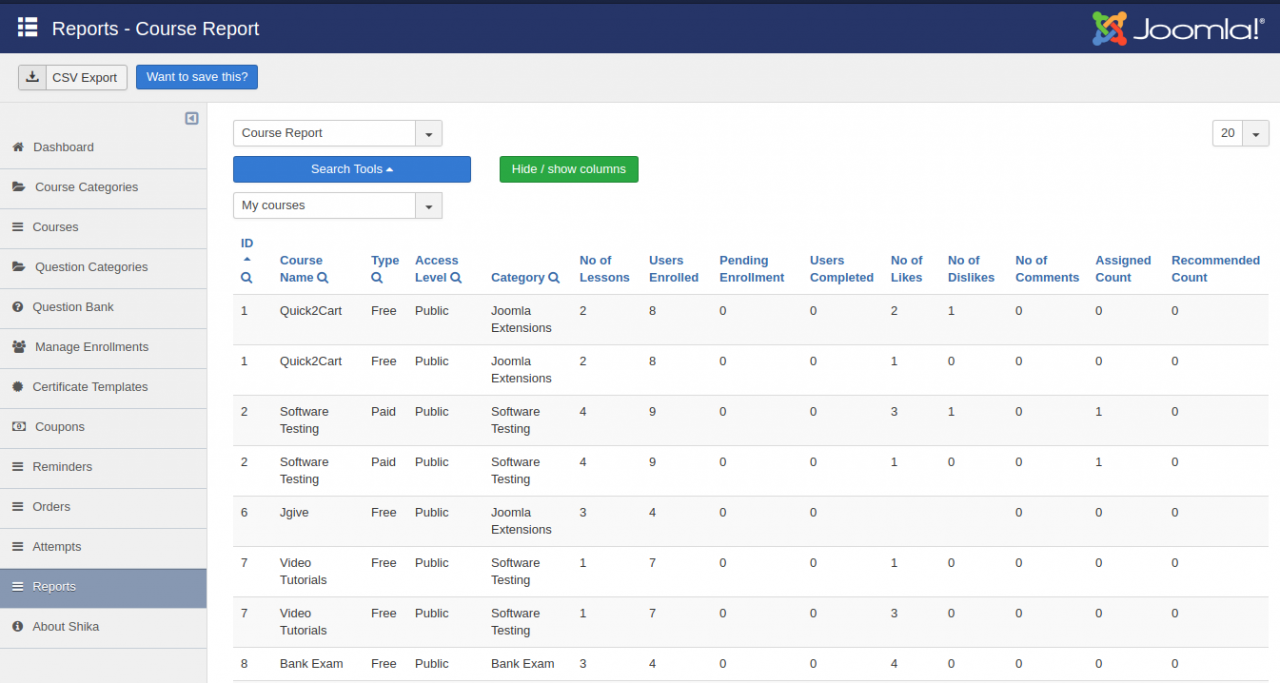Screen dimensions: 1280x683
Task: Open the grid menu icon in header
Action: tap(27, 27)
